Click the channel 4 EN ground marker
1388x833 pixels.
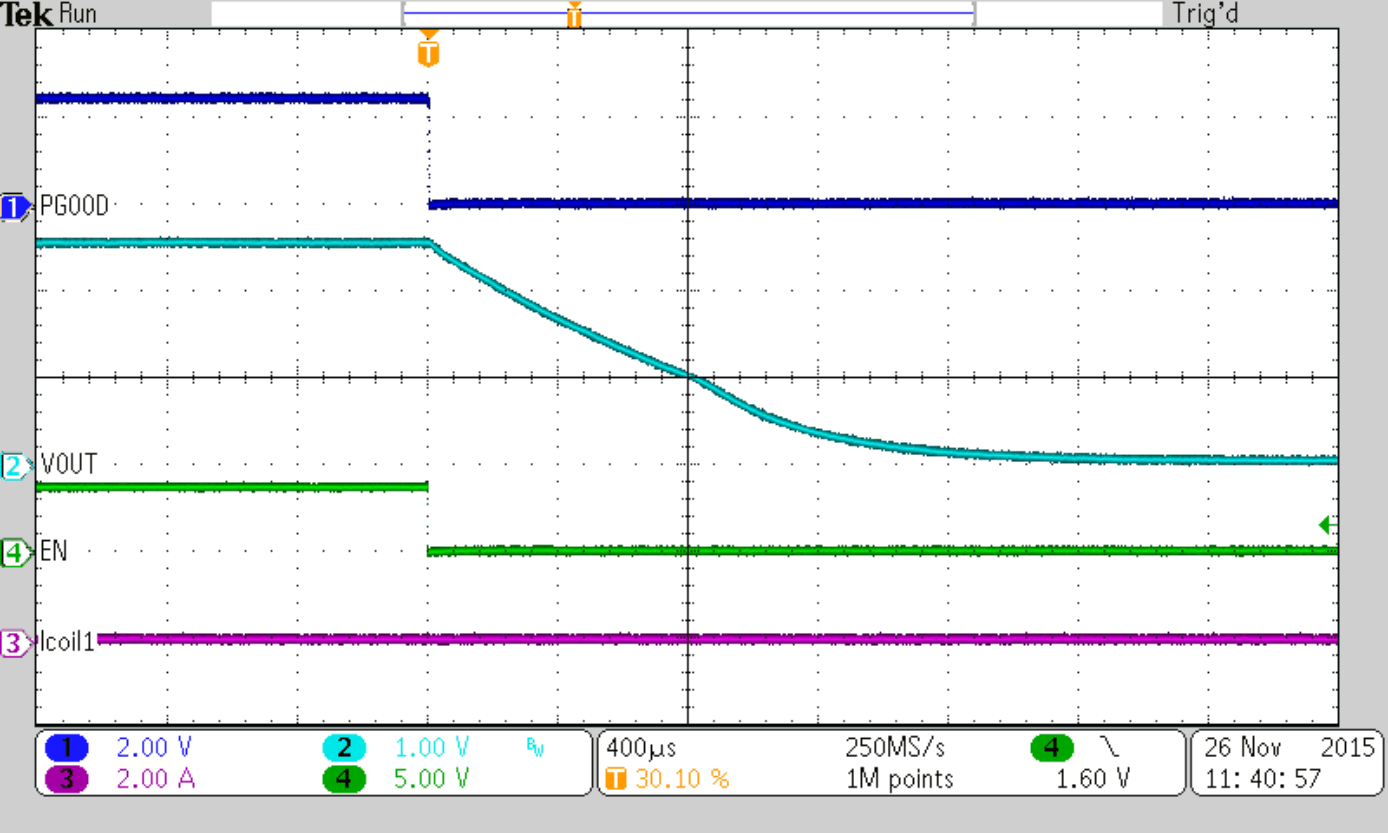coord(16,551)
